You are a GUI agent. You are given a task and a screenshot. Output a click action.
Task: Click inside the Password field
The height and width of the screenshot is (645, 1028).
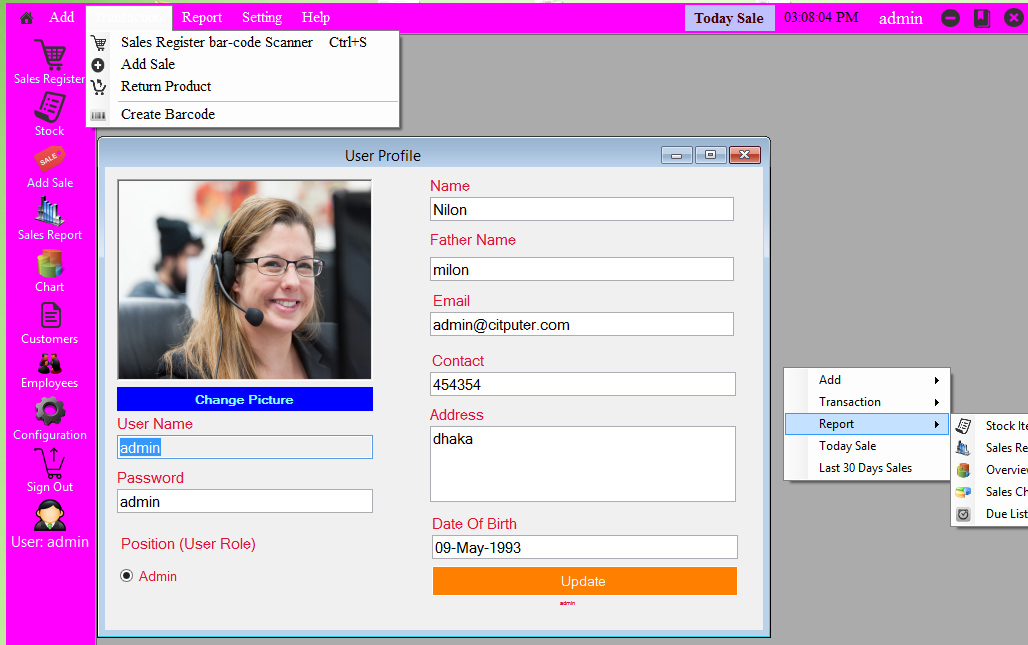point(244,500)
